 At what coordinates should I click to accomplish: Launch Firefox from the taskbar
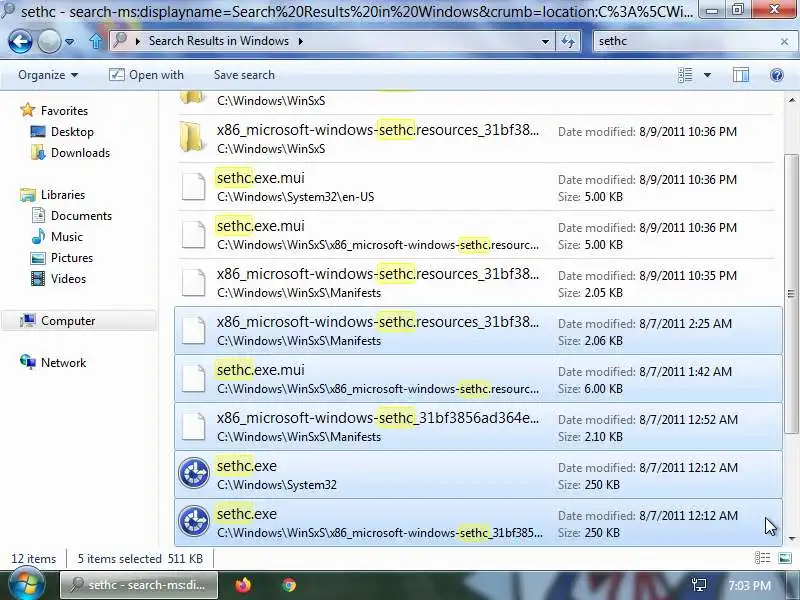(243, 585)
